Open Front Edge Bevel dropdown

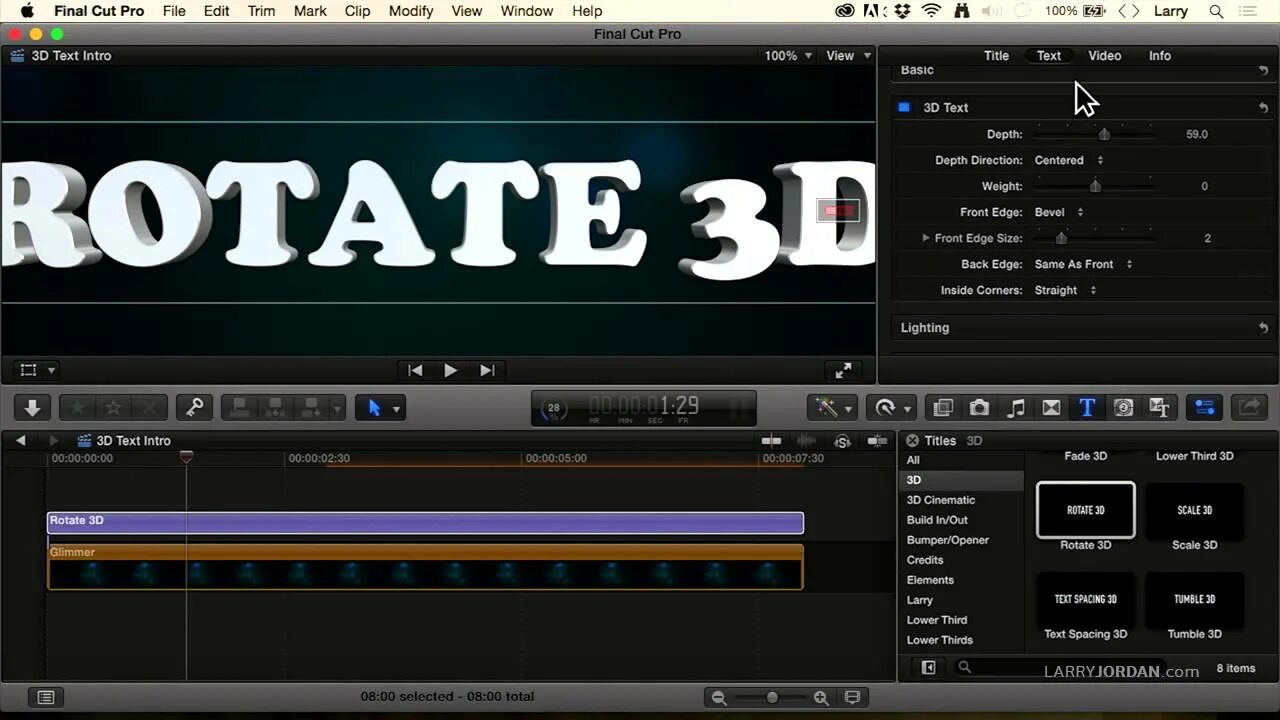1059,212
